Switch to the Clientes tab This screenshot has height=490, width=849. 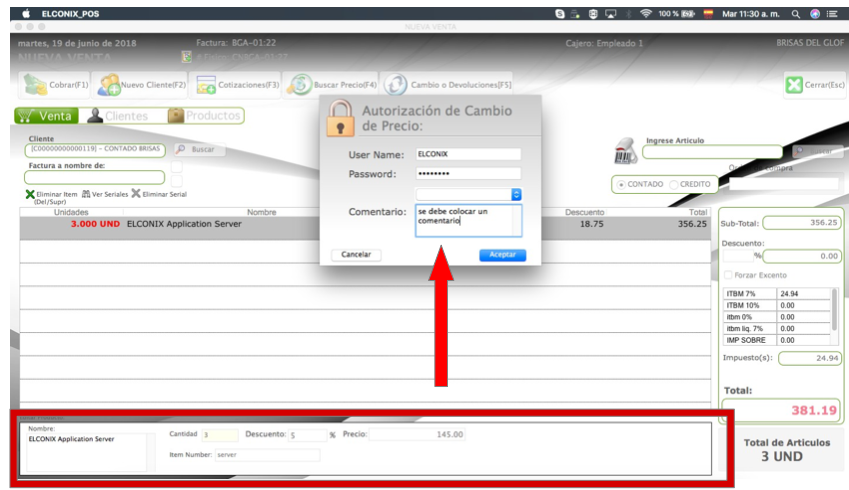pyautogui.click(x=118, y=115)
